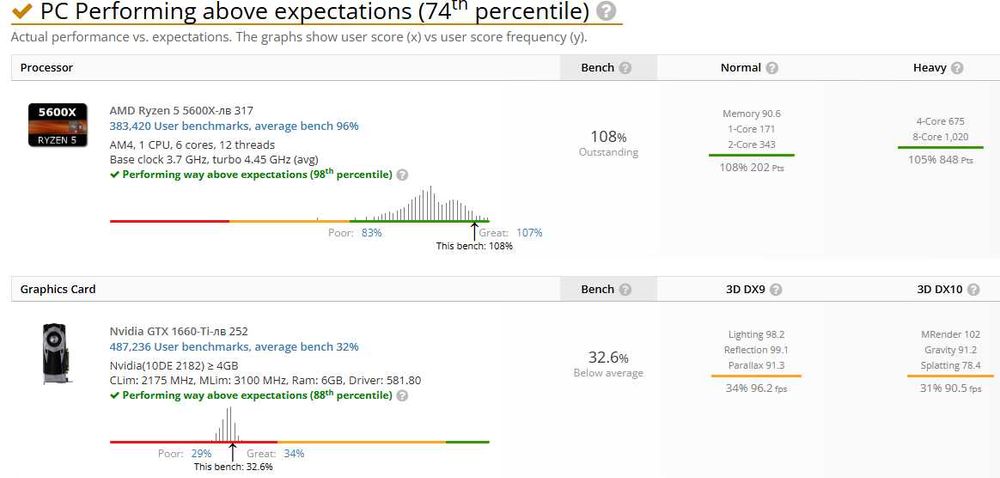Screen dimensions: 1000x478
Task: Click help icon beside Heavy column header
Action: coord(957,68)
